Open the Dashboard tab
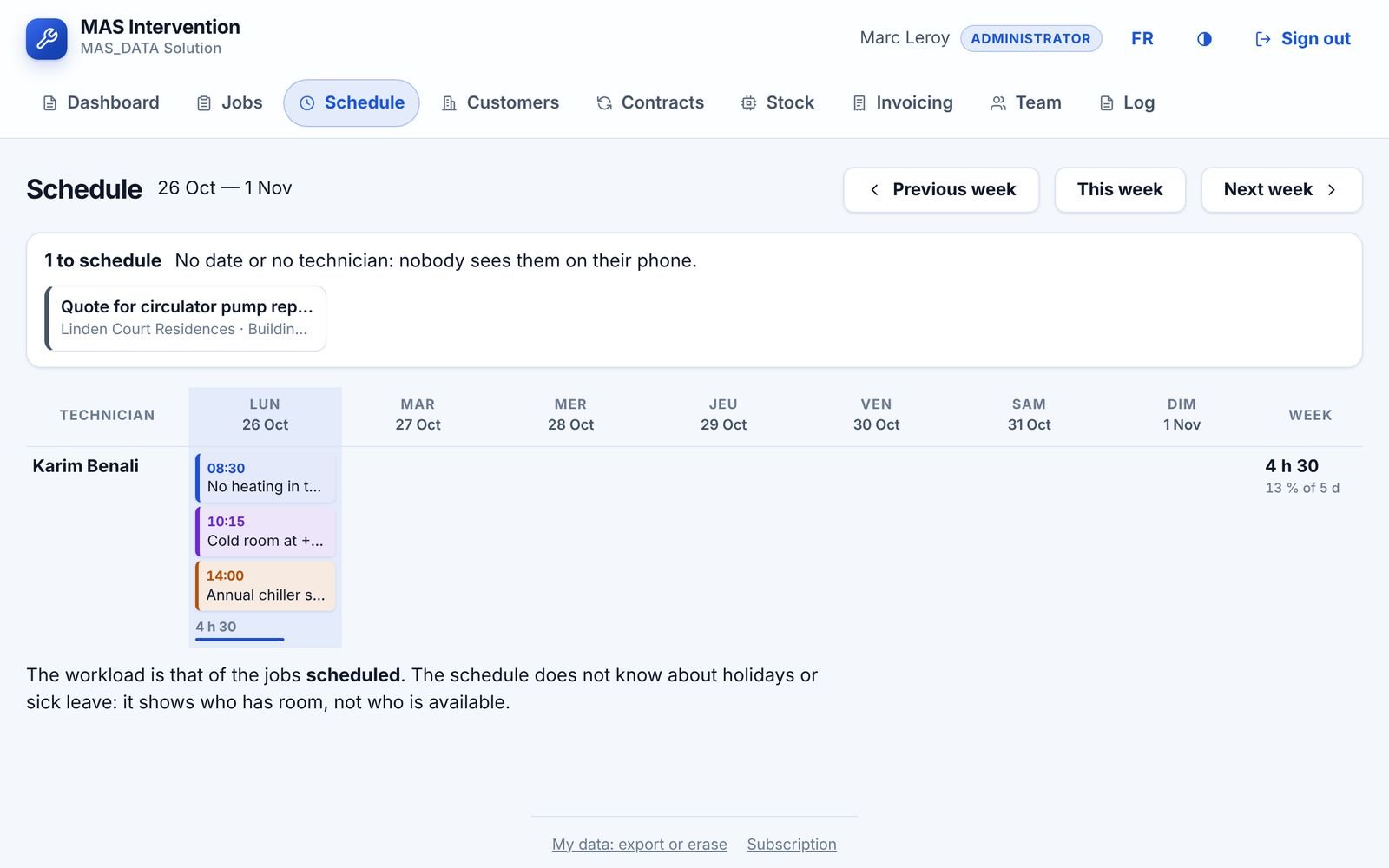Screen dimensions: 1389x868 click(101, 102)
